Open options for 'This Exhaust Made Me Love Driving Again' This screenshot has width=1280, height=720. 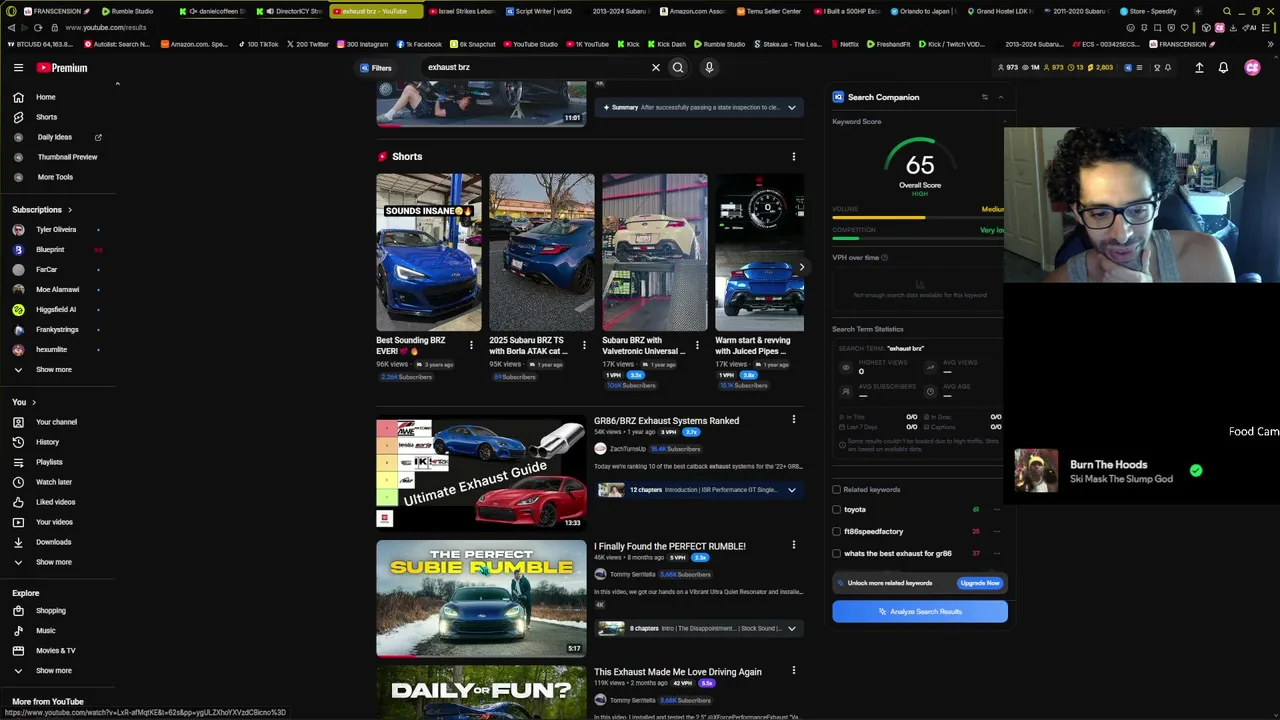point(794,671)
